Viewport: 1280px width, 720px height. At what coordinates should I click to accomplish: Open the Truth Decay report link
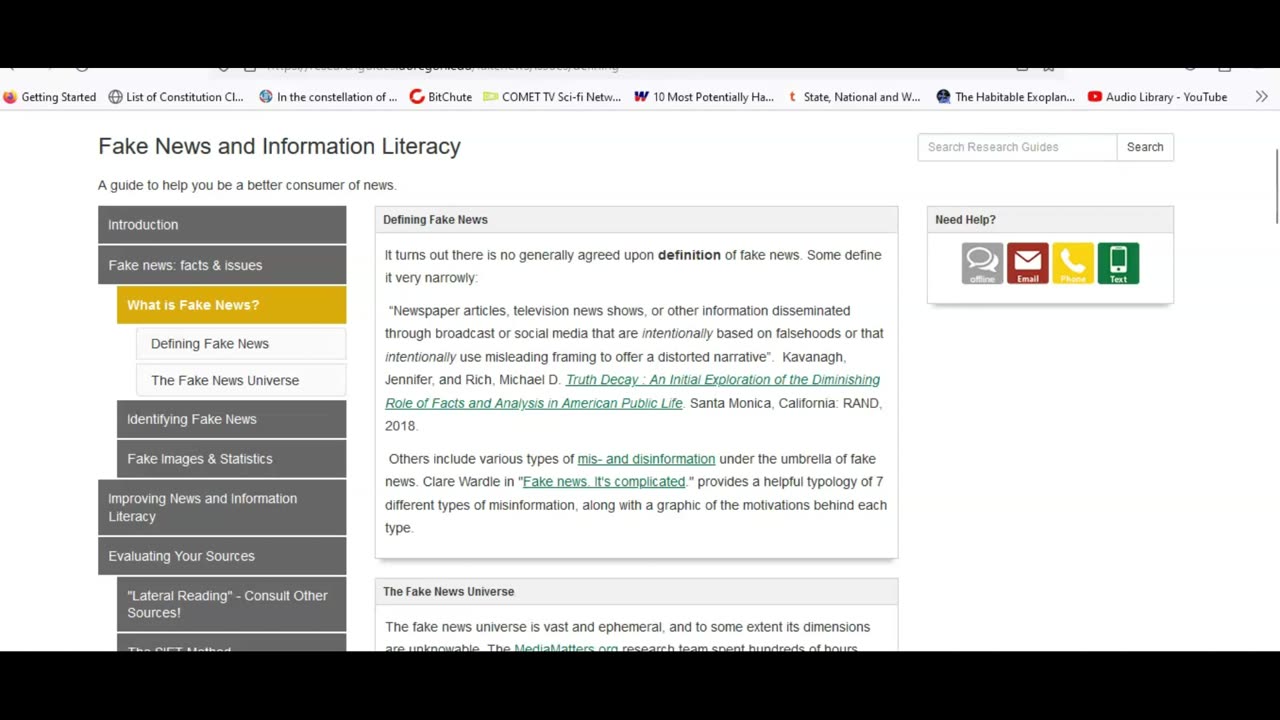pos(632,391)
